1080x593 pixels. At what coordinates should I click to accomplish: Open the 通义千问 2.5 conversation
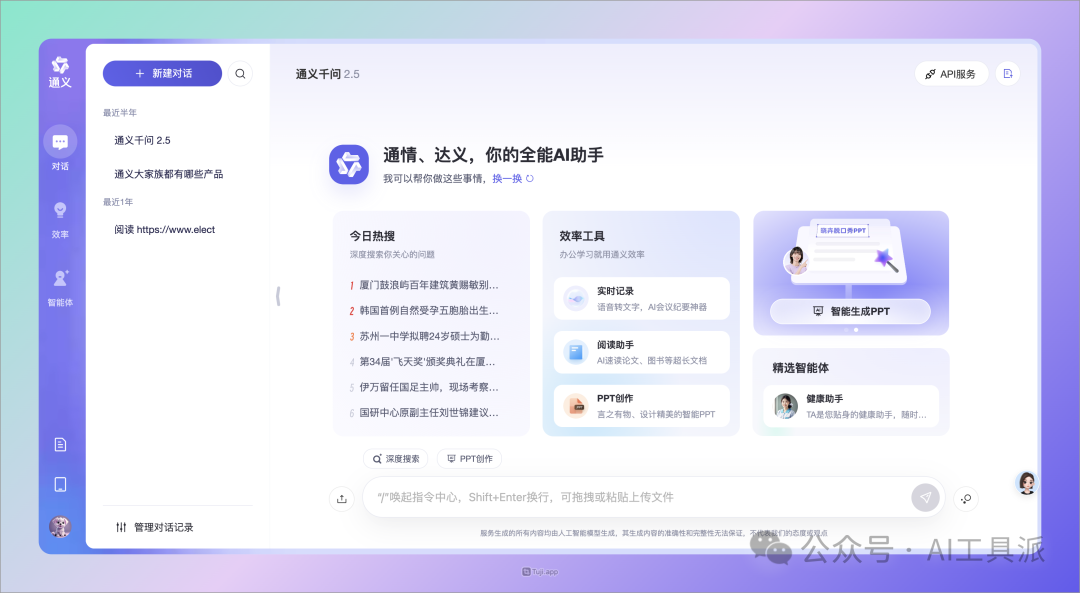click(x=142, y=141)
